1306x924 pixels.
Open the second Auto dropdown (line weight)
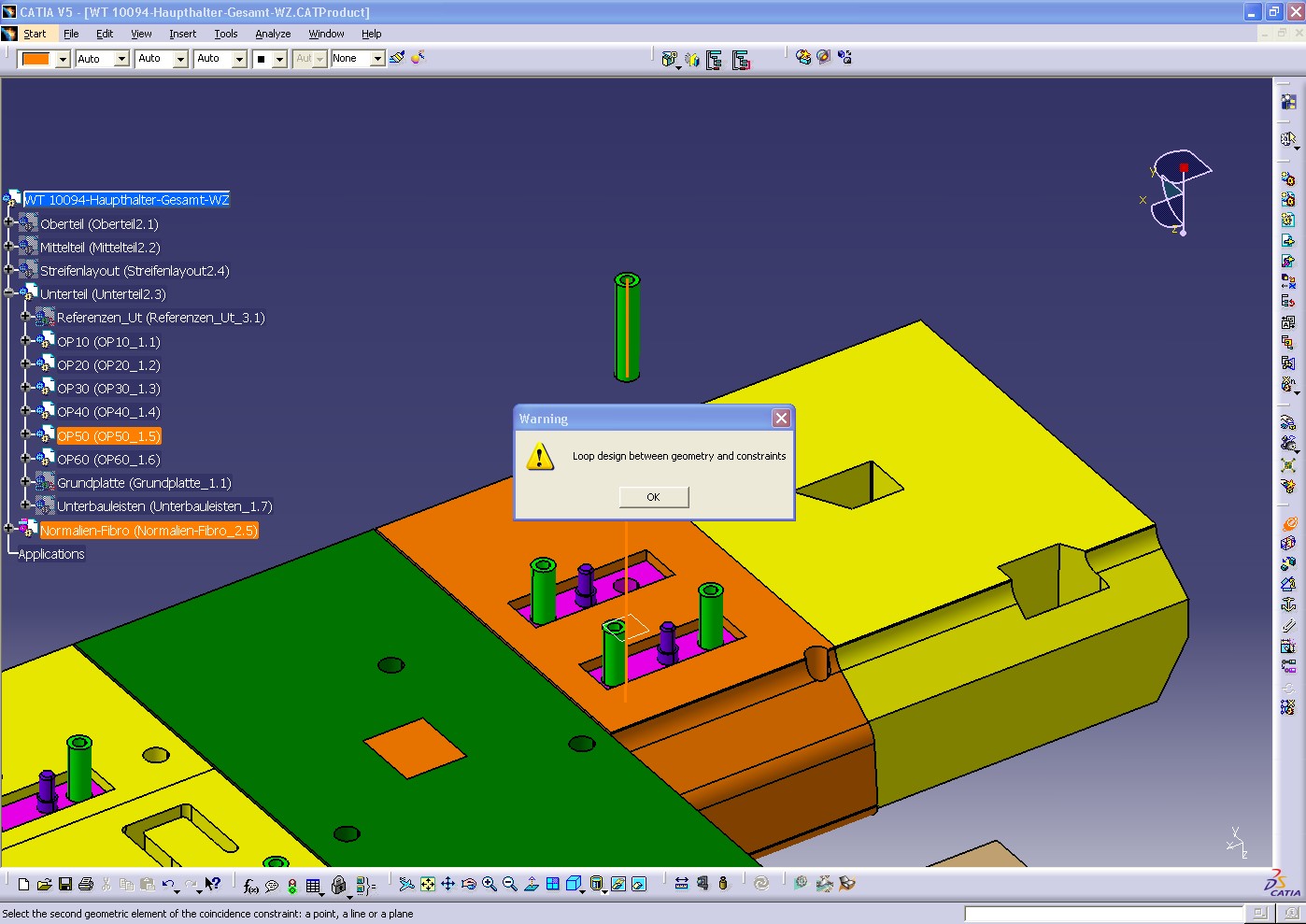click(x=181, y=59)
